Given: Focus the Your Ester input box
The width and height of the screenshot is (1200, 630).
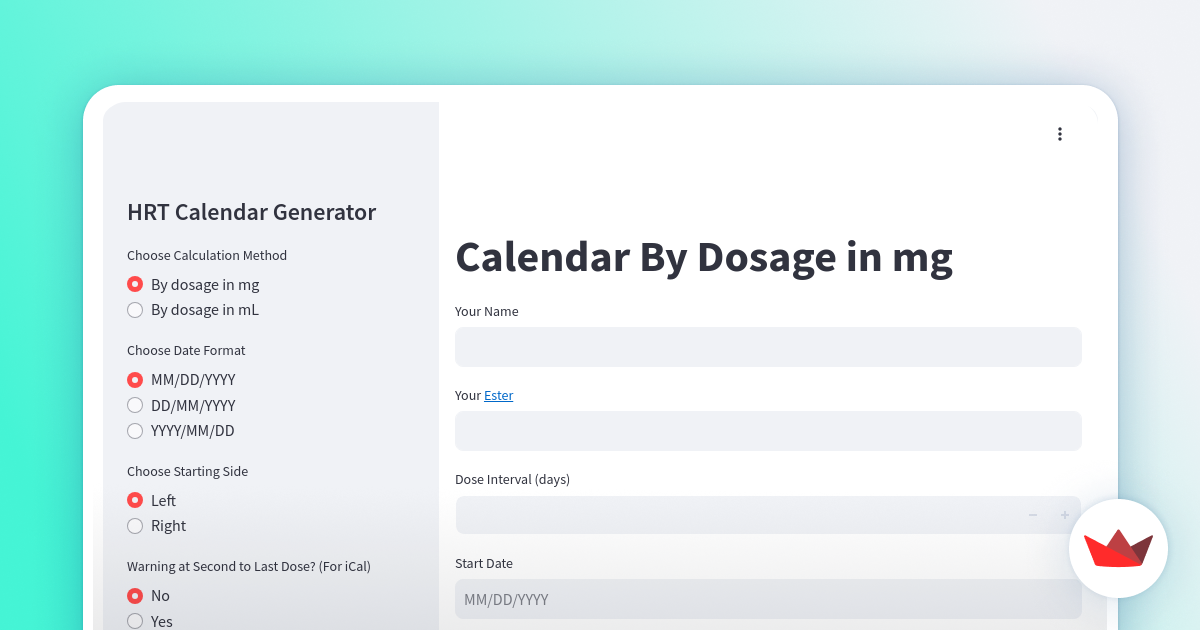Looking at the screenshot, I should click(768, 431).
